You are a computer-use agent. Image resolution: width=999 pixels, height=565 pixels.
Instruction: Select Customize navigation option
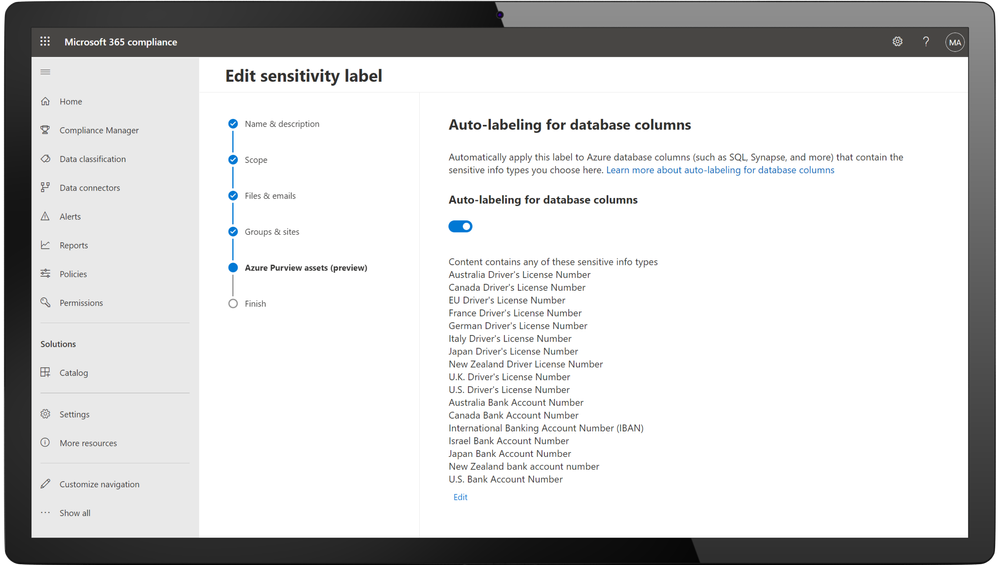pos(99,484)
